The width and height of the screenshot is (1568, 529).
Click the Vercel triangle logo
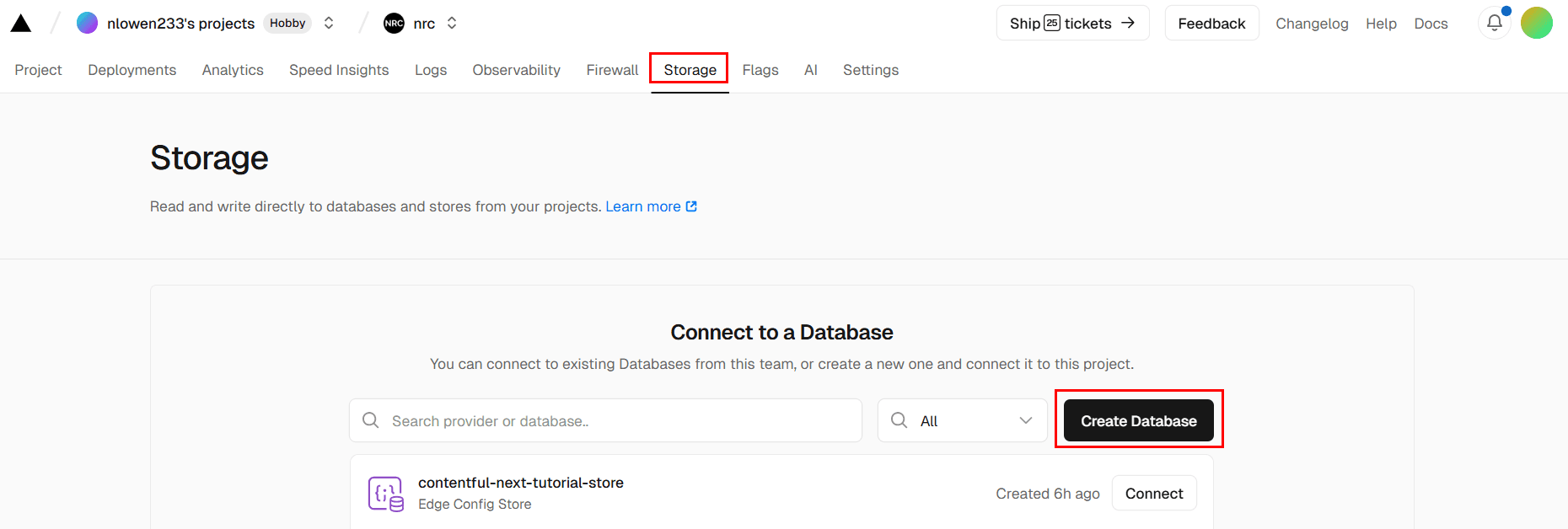tap(21, 24)
